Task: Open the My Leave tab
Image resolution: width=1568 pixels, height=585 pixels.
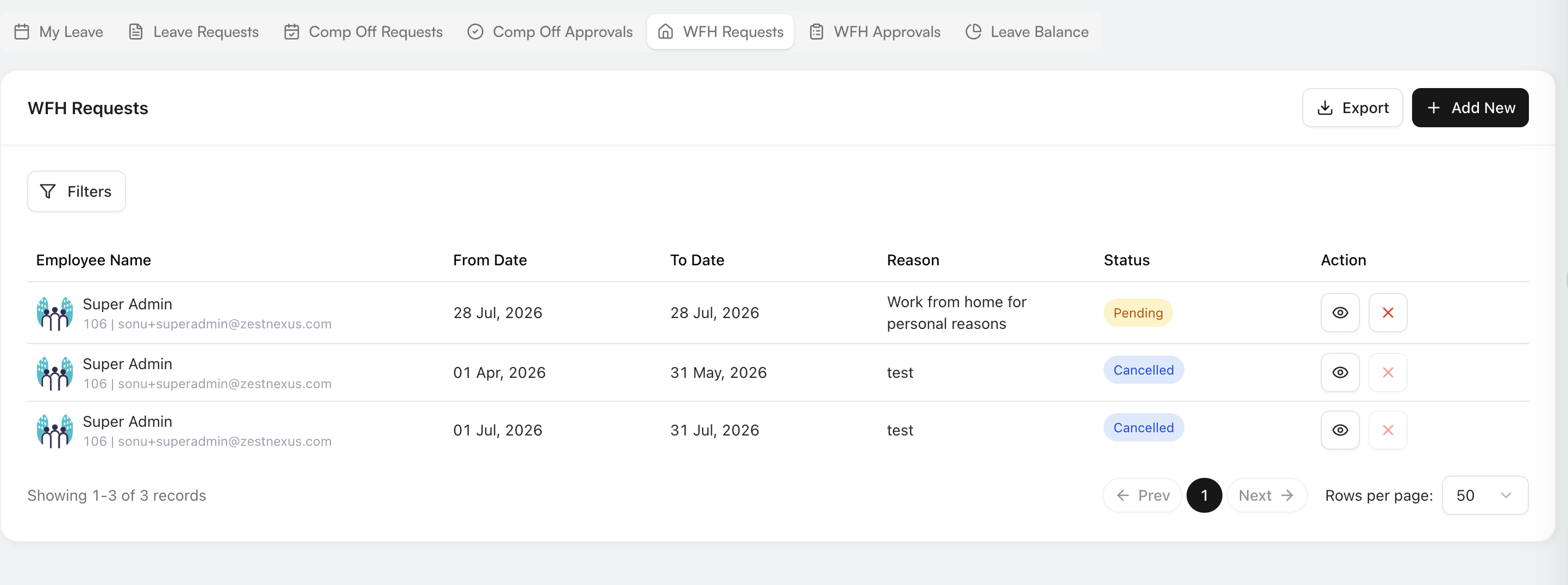Action: coord(59,32)
